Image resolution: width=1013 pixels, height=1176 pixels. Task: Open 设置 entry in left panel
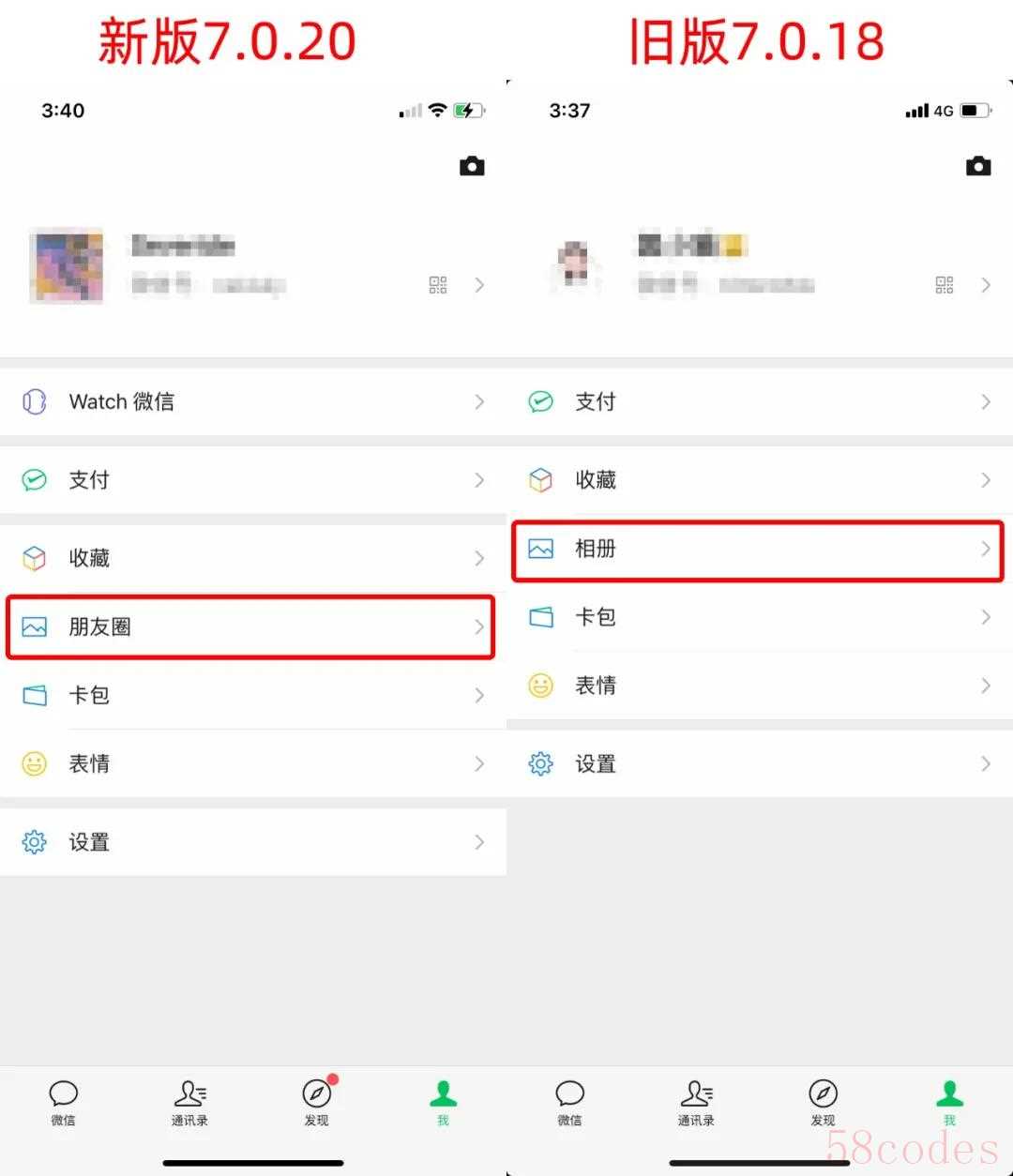pos(253,842)
